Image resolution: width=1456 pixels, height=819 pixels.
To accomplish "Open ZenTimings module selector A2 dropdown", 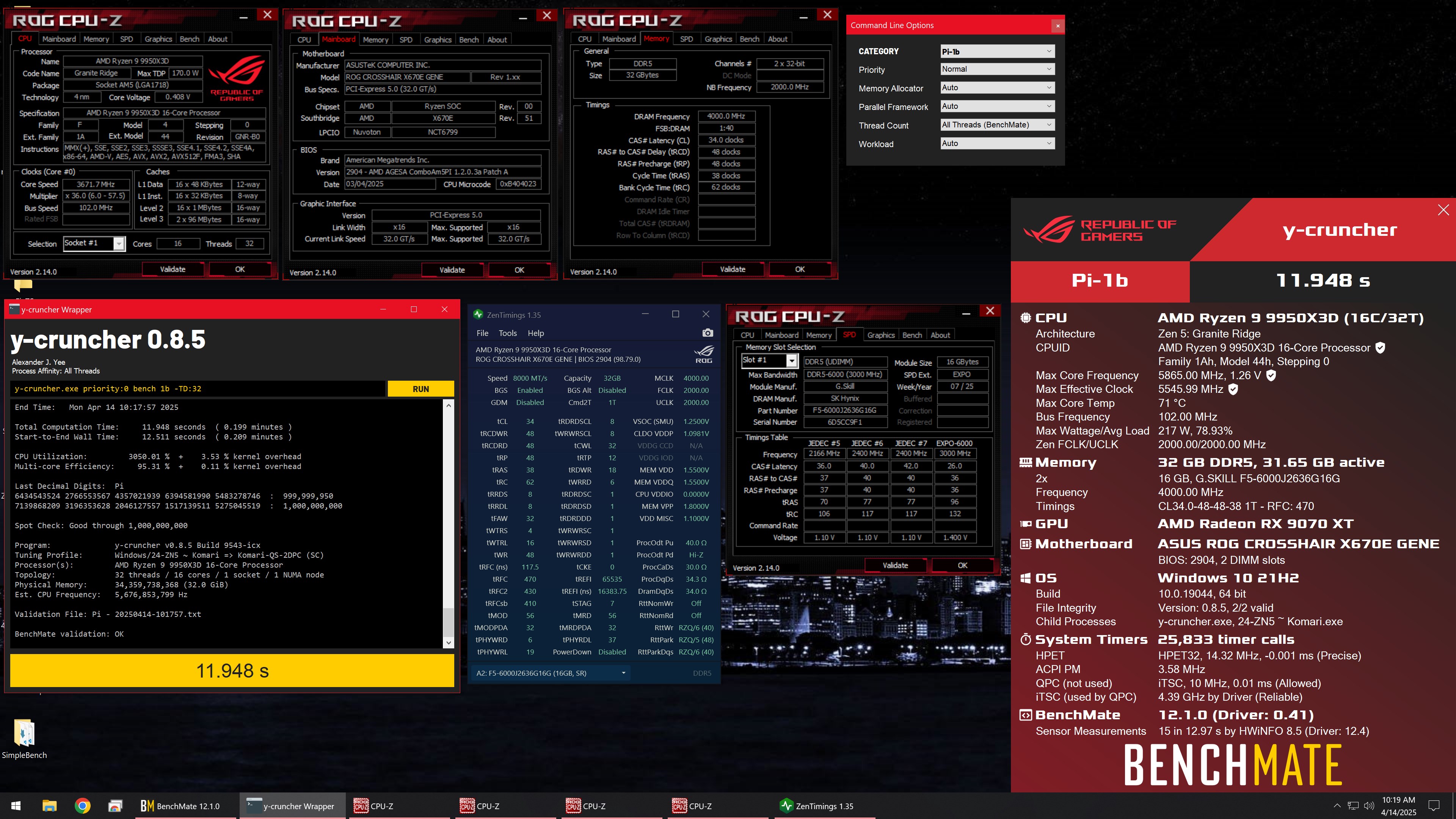I will tap(551, 673).
